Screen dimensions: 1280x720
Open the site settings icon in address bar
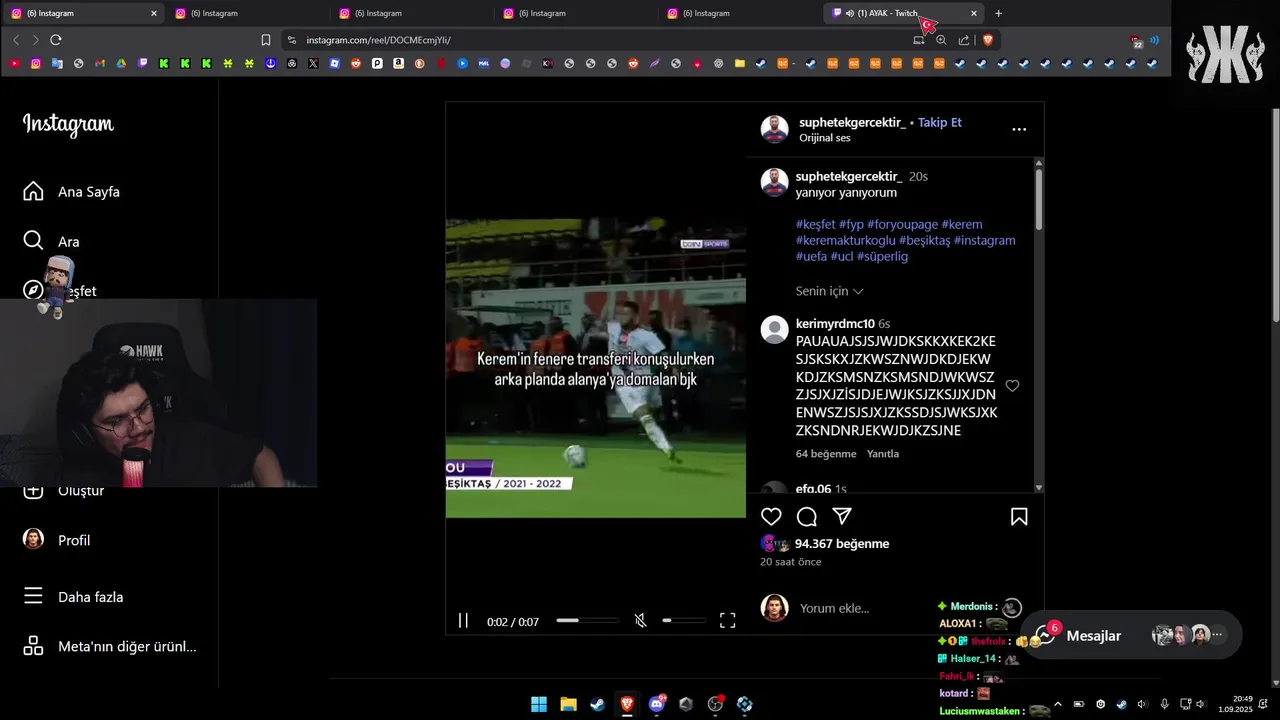coord(292,40)
